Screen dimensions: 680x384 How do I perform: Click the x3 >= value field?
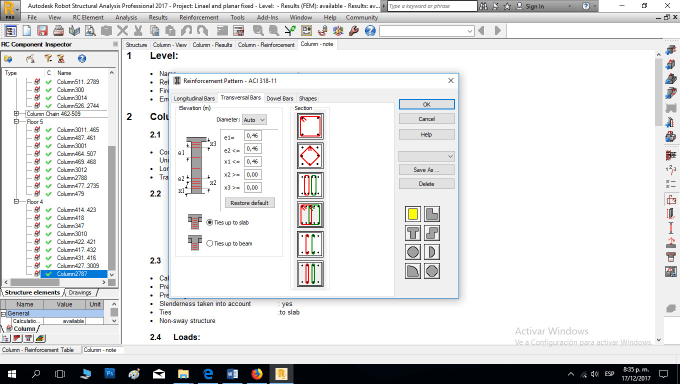pyautogui.click(x=252, y=187)
